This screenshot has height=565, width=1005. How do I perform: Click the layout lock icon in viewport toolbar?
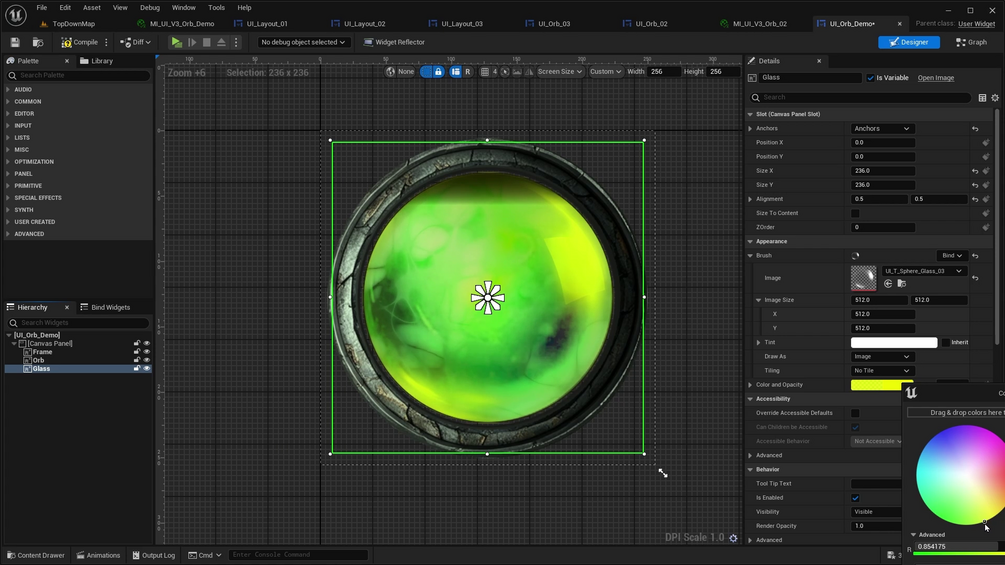point(438,72)
